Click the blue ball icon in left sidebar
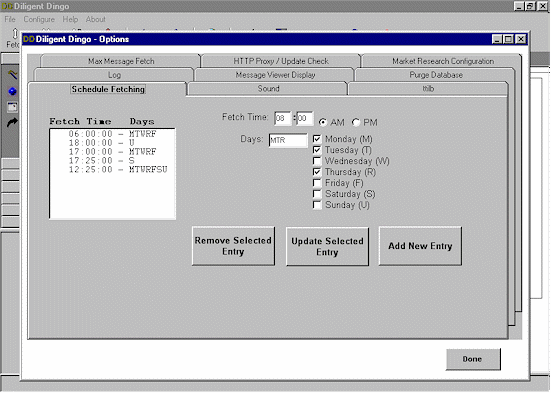 [12, 91]
